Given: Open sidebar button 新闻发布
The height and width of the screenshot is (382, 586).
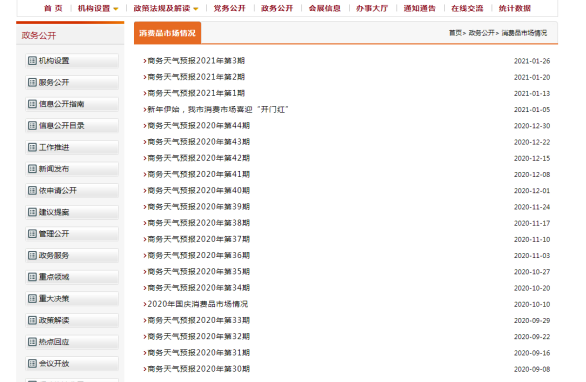Looking at the screenshot, I should click(72, 169).
